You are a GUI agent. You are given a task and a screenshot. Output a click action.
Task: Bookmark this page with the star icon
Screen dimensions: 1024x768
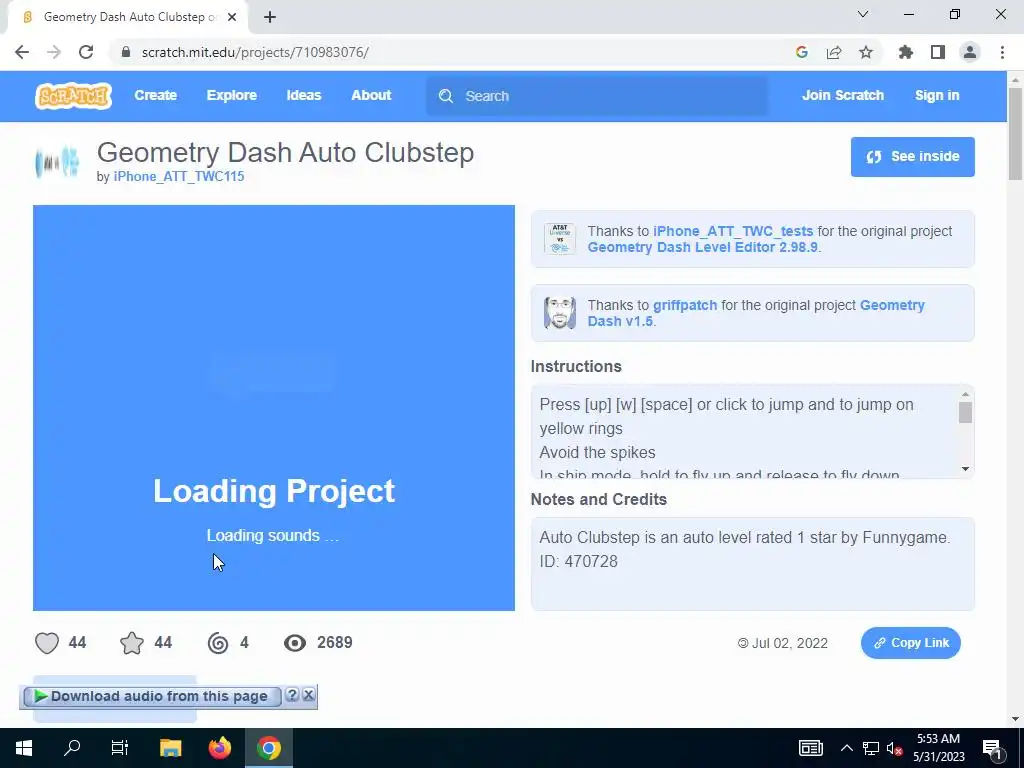tap(866, 52)
